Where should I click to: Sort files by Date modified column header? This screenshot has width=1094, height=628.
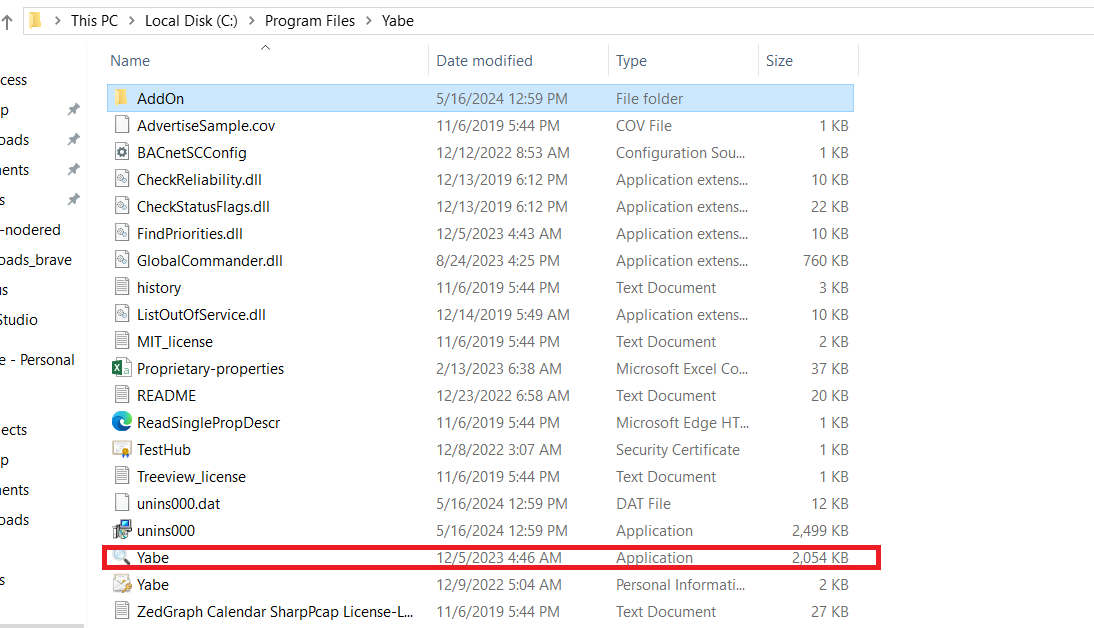click(484, 61)
